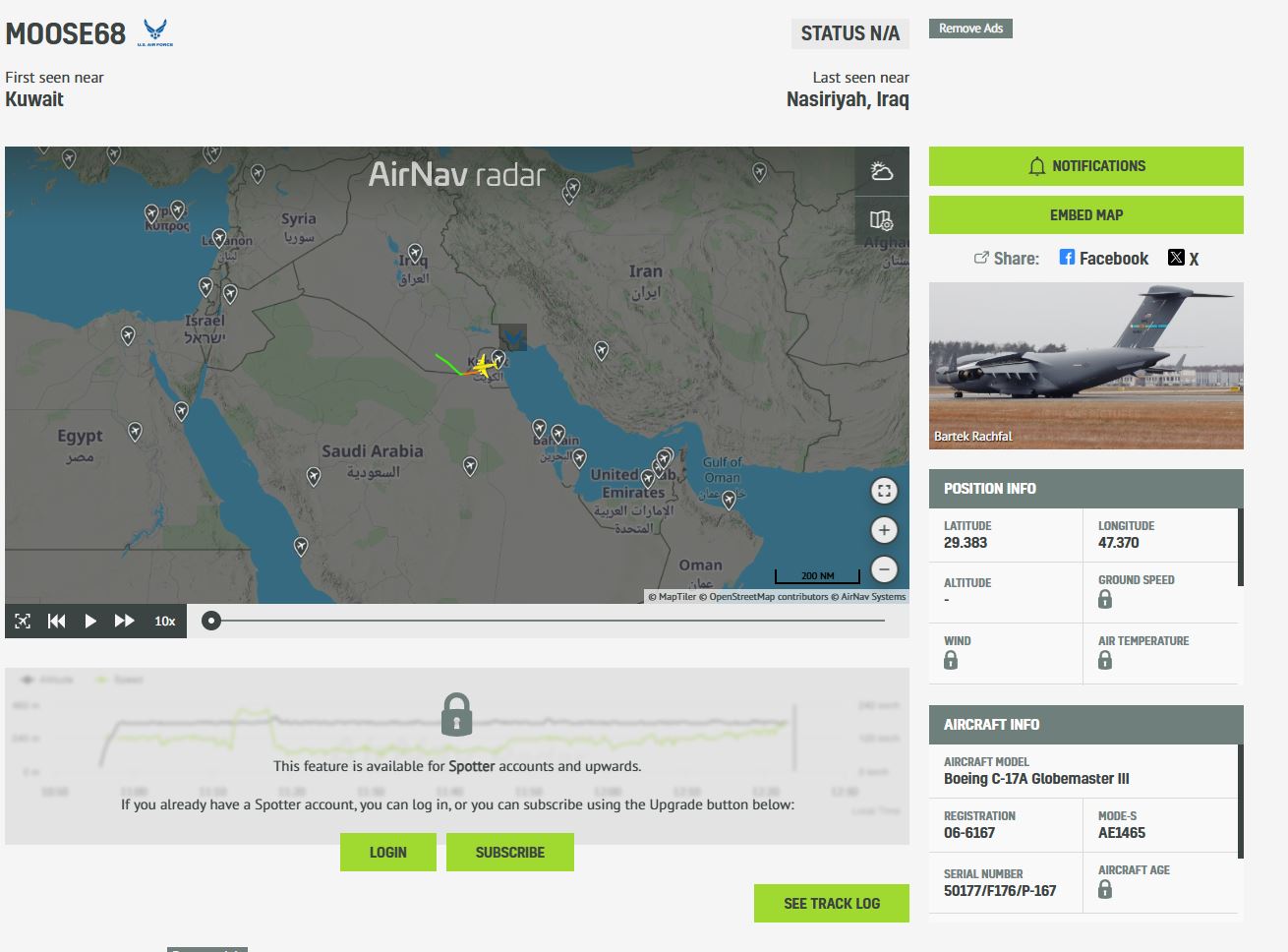Click the Remove Ads button
The image size is (1288, 952).
click(970, 29)
